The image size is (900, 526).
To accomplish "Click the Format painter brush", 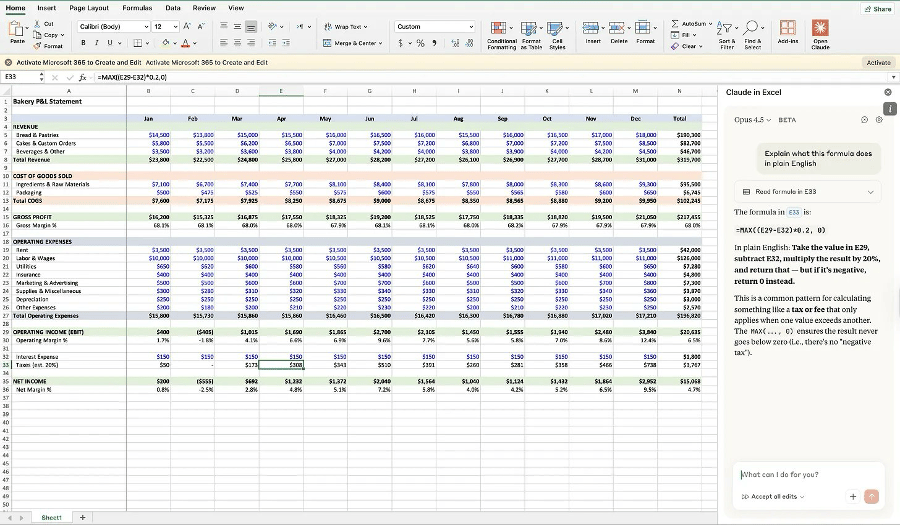I will pos(40,45).
